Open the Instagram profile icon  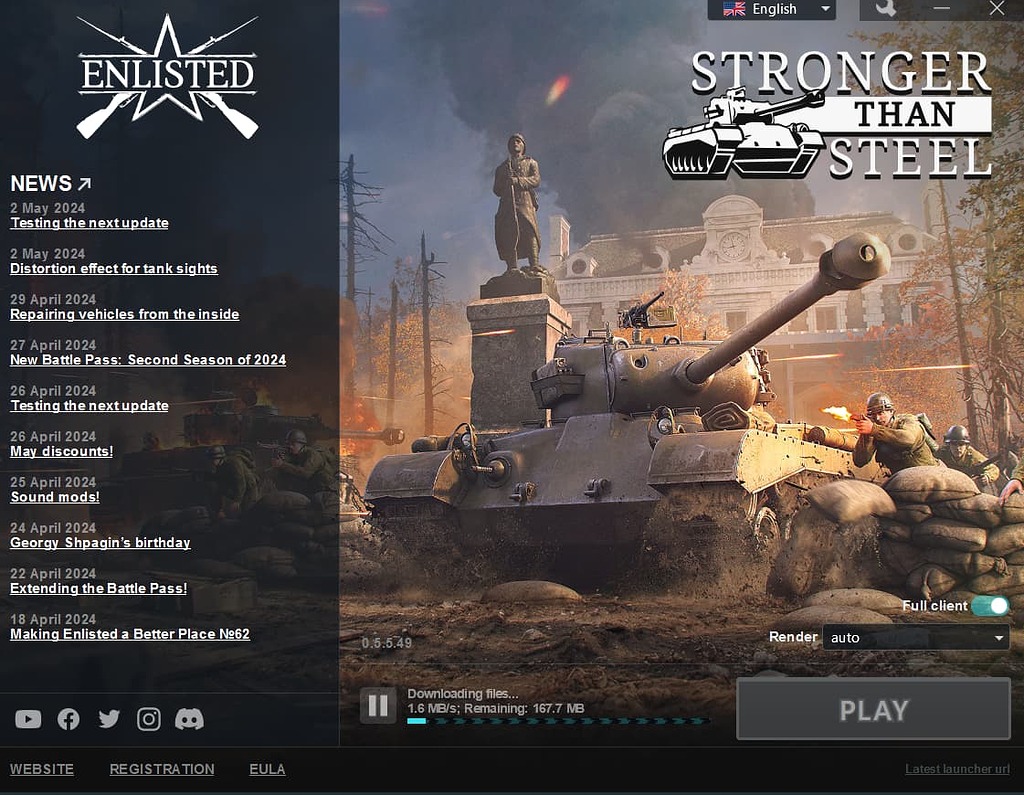pos(149,719)
